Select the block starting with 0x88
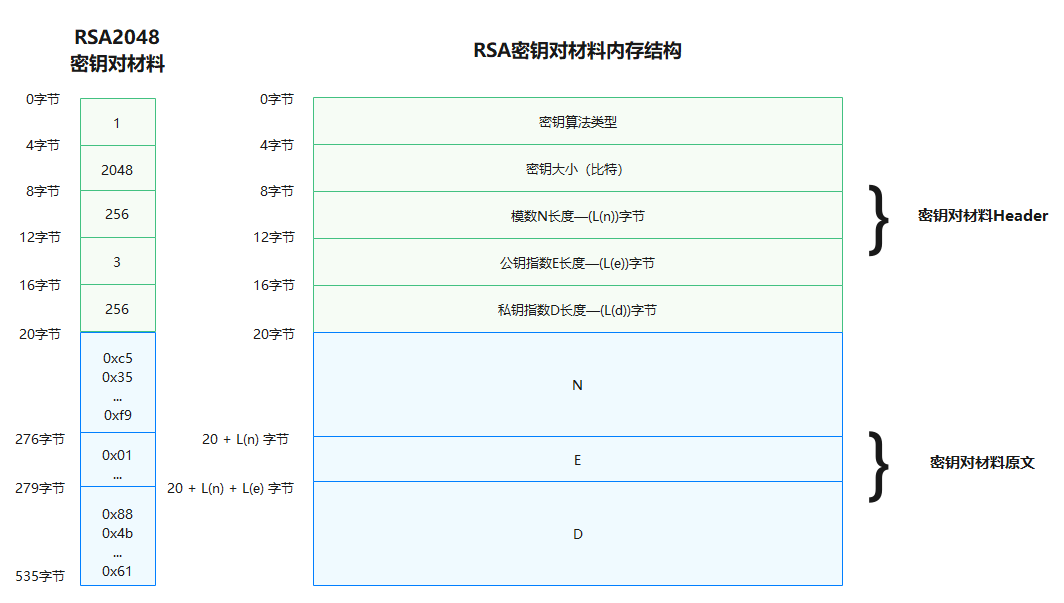Image resolution: width=1064 pixels, height=603 pixels. coord(117,538)
